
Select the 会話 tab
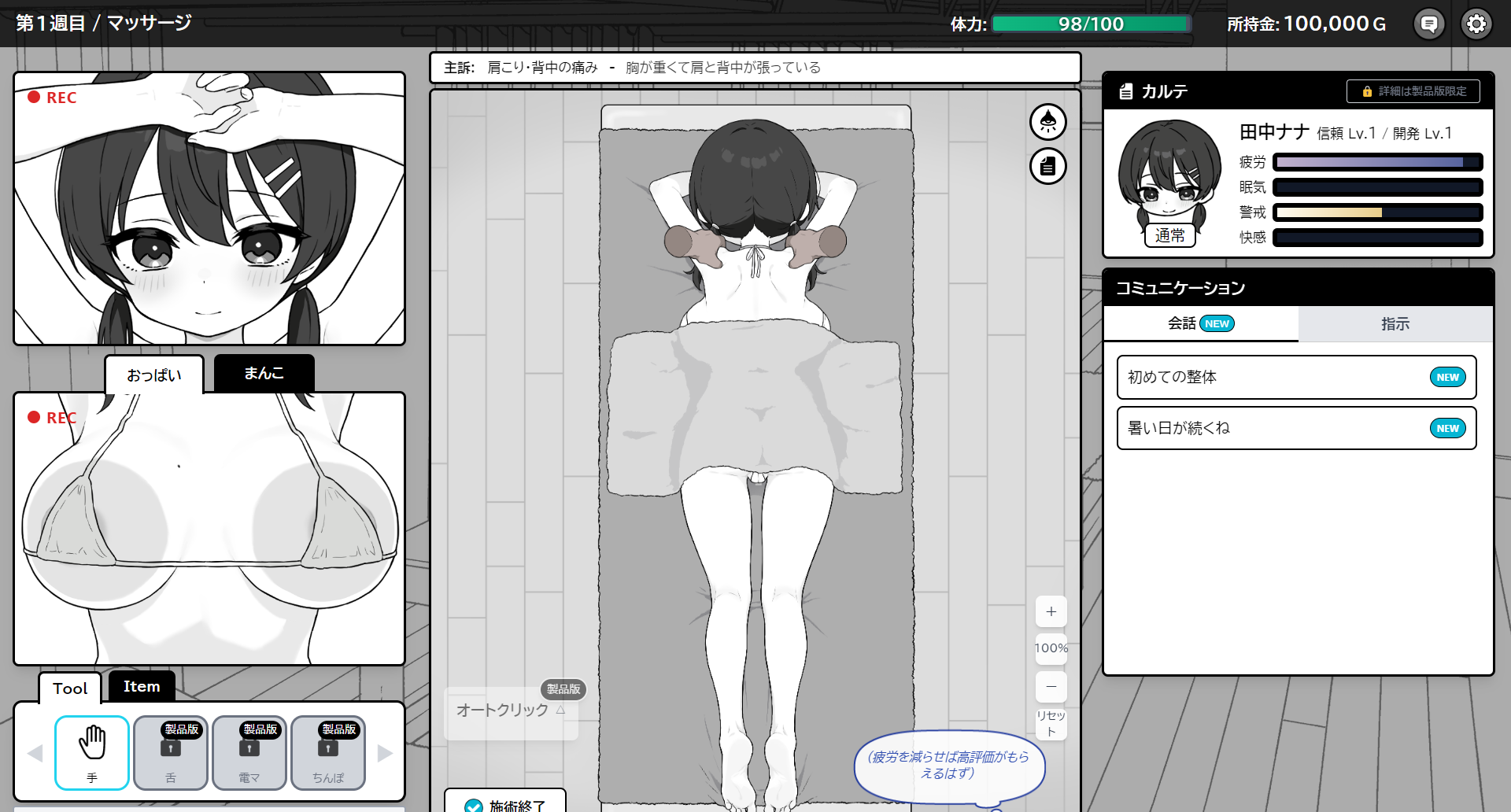pyautogui.click(x=1199, y=324)
